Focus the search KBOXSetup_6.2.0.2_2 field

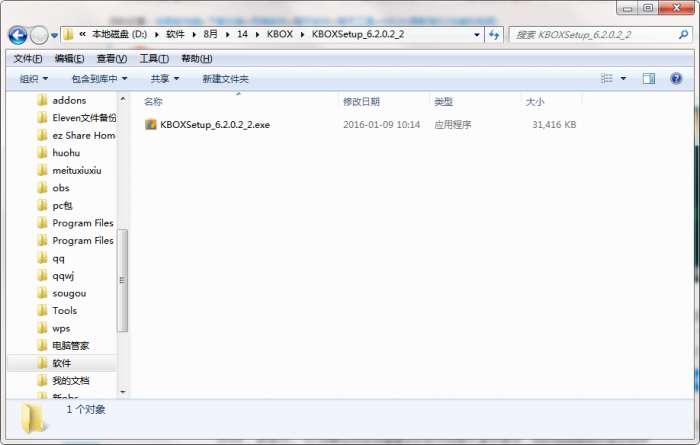600,34
